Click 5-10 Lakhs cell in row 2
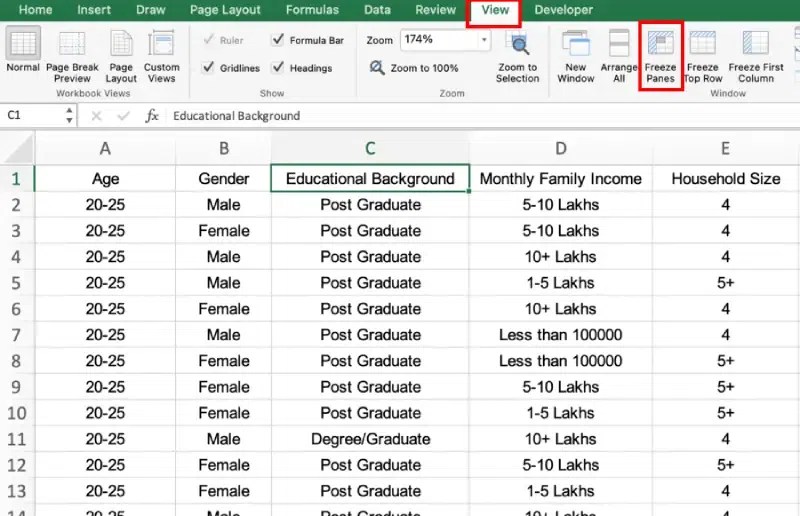This screenshot has height=516, width=800. point(560,205)
